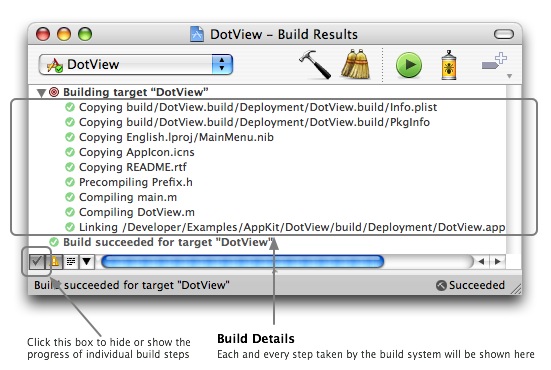Click the scroll left arrow
Image resolution: width=551 pixels, height=370 pixels.
tap(481, 261)
